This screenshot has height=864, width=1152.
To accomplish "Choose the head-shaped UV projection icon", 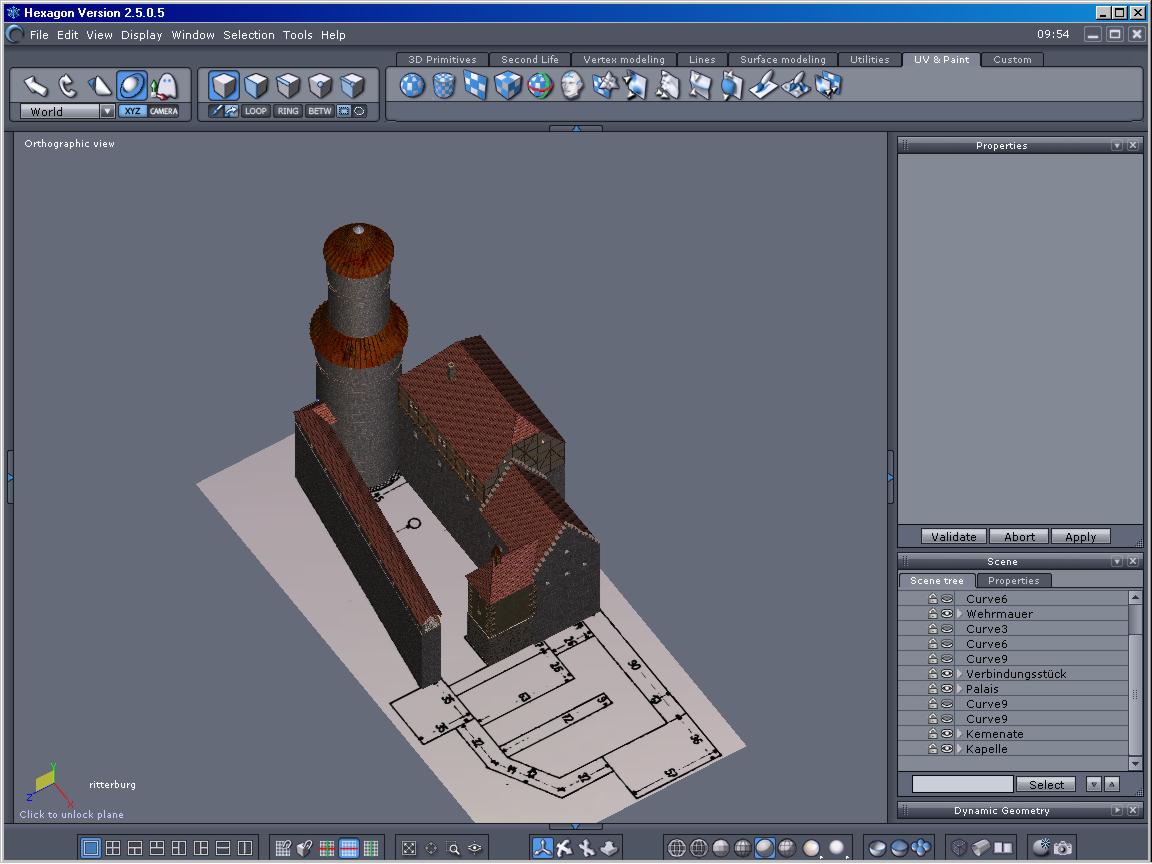I will [572, 86].
